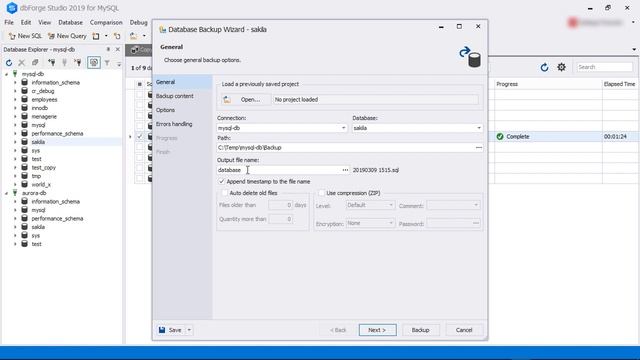
Task: Toggle the checked row checkbox in grid
Action: [140, 136]
